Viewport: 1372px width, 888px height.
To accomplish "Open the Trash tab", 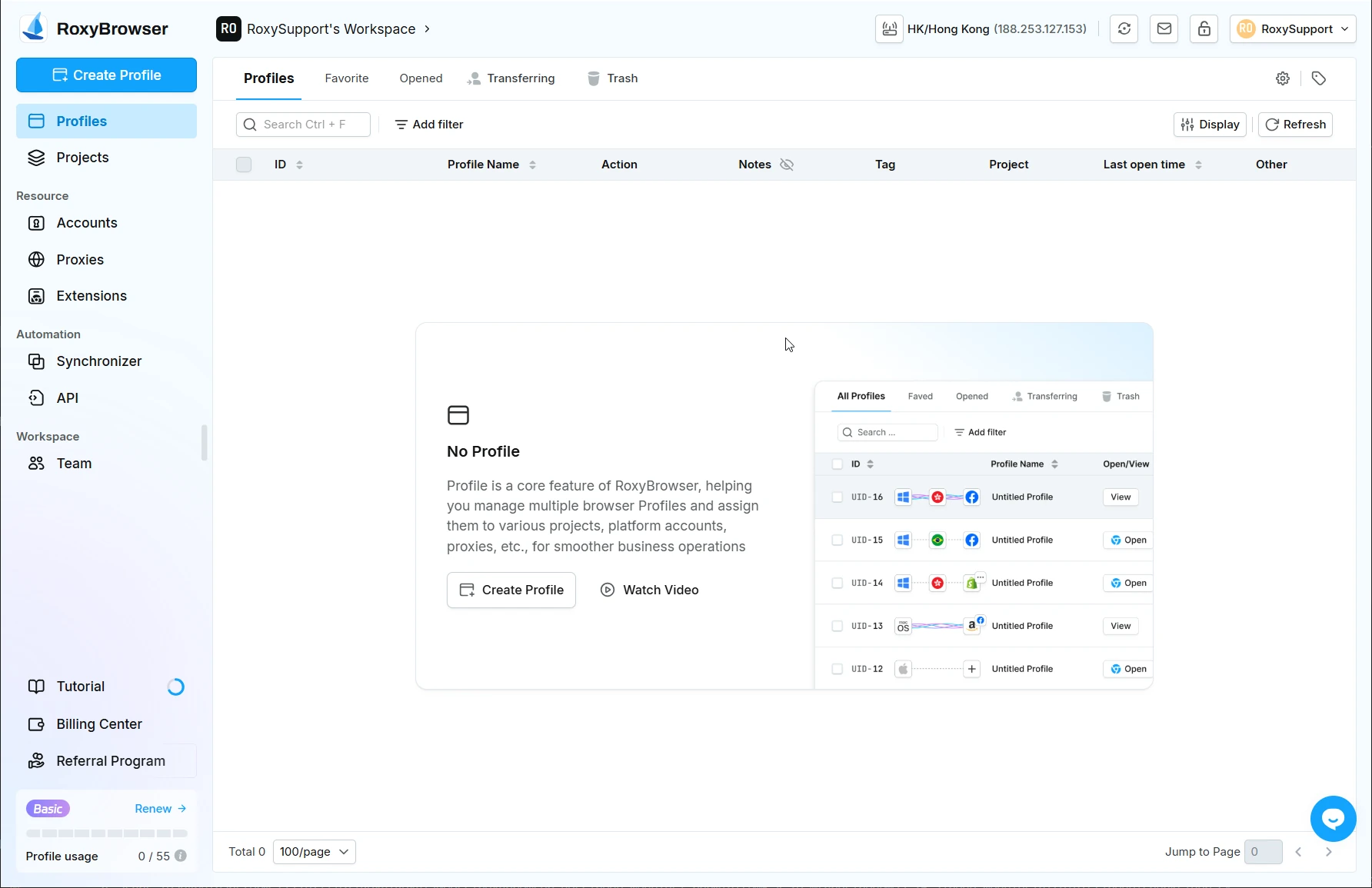I will point(612,78).
